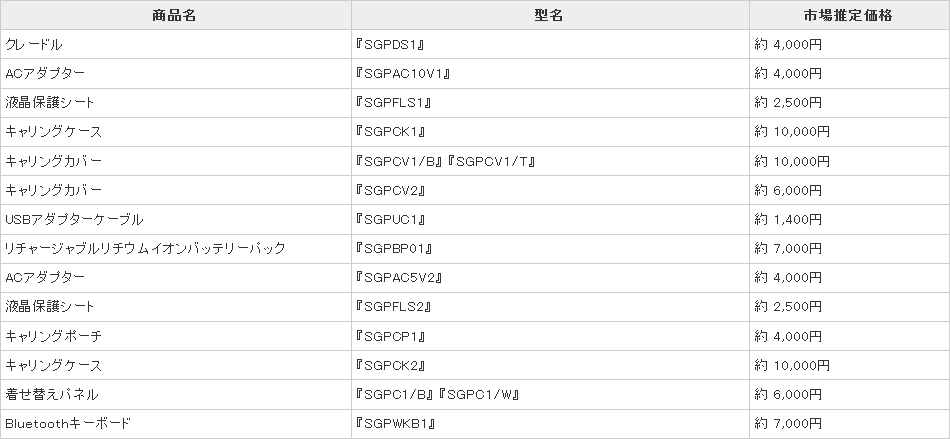Select the Bluetoothキーボード product name
Viewport: 950px width, 439px height.
click(67, 424)
